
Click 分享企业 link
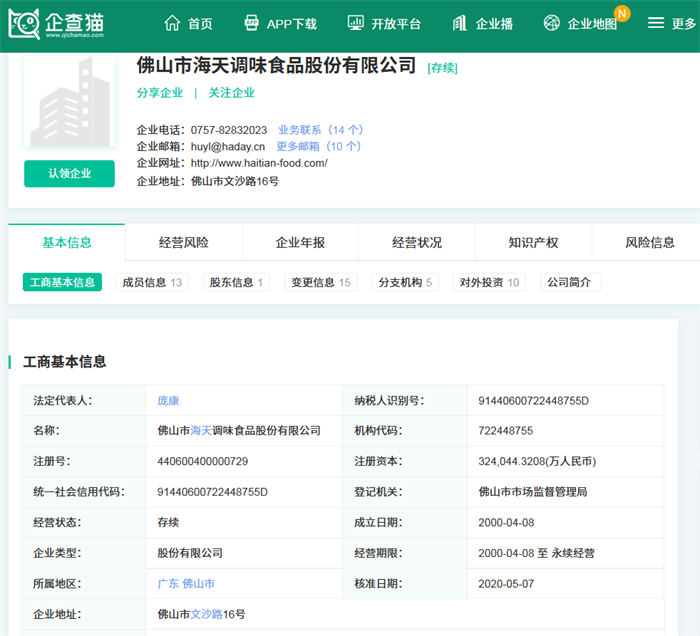[x=160, y=93]
